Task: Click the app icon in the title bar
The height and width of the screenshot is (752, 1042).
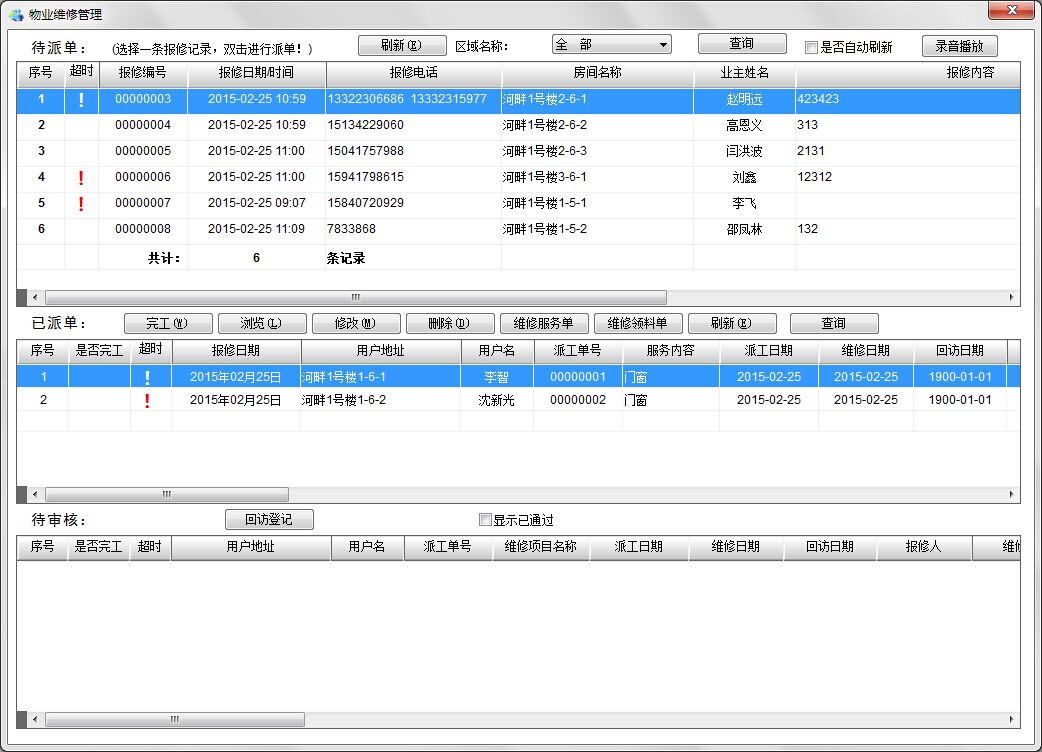Action: pyautogui.click(x=16, y=15)
